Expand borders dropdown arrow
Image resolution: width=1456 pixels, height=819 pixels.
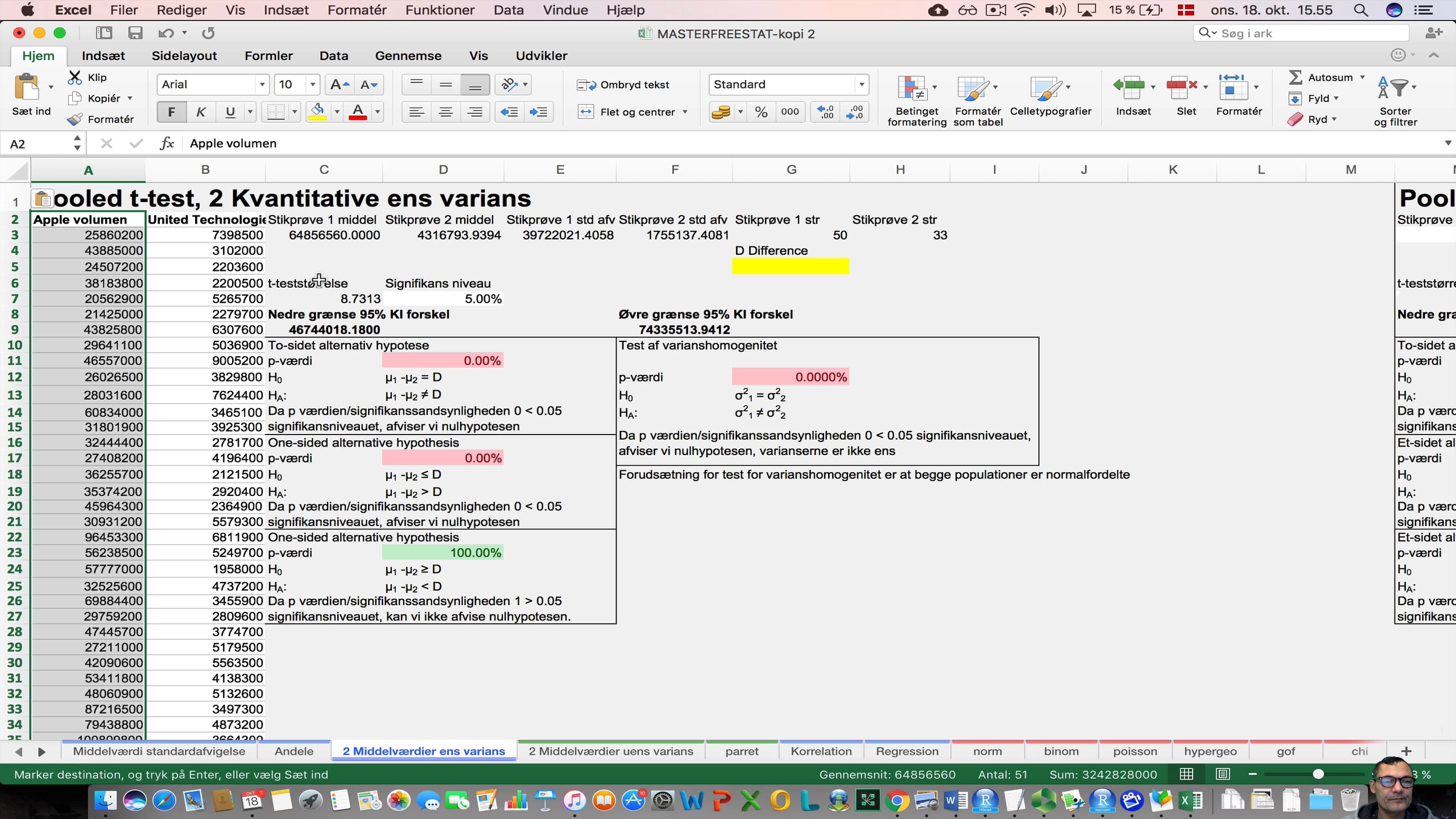pos(294,112)
